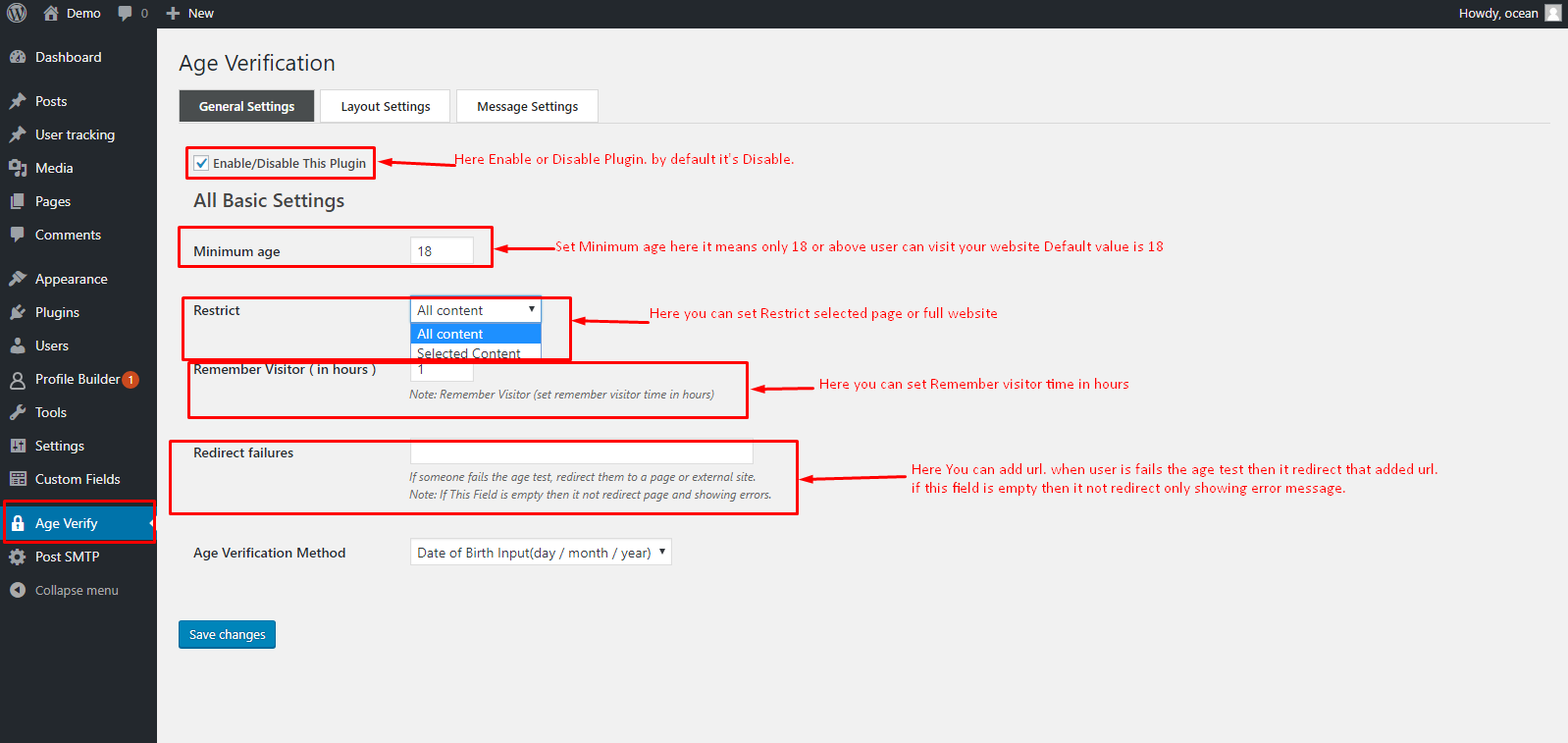The height and width of the screenshot is (743, 1568).
Task: Click the WordPress logo icon
Action: pos(17,13)
